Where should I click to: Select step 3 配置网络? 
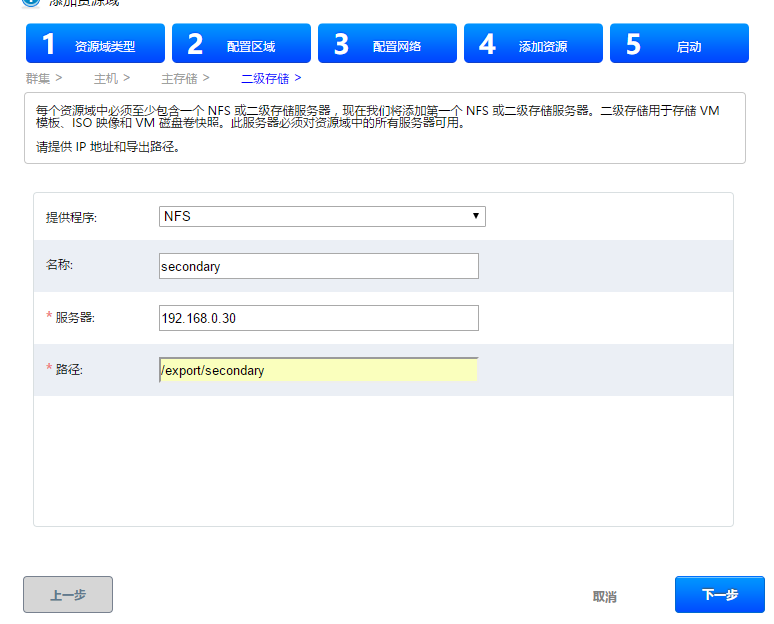387,44
